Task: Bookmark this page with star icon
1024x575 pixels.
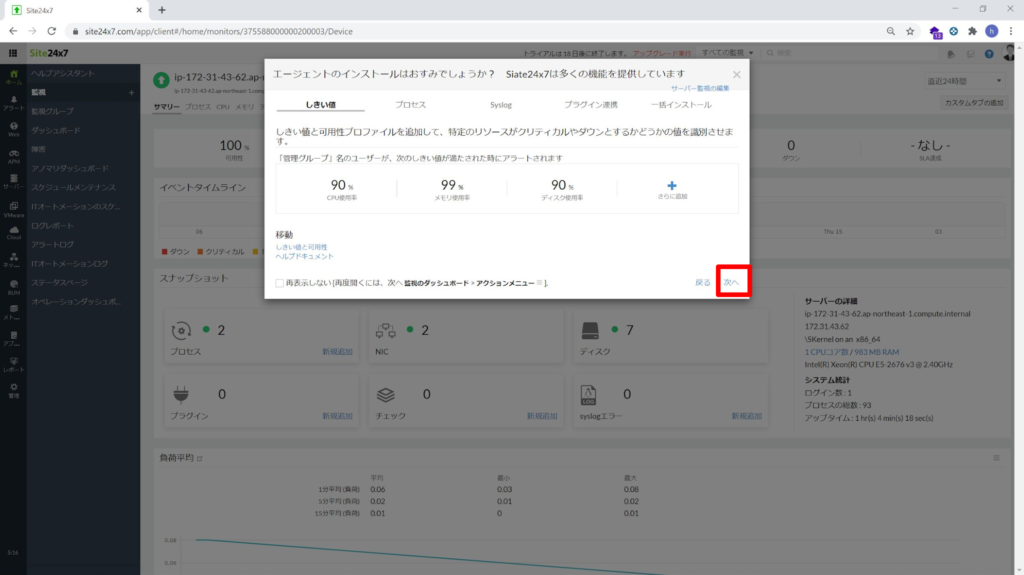Action: coord(910,31)
